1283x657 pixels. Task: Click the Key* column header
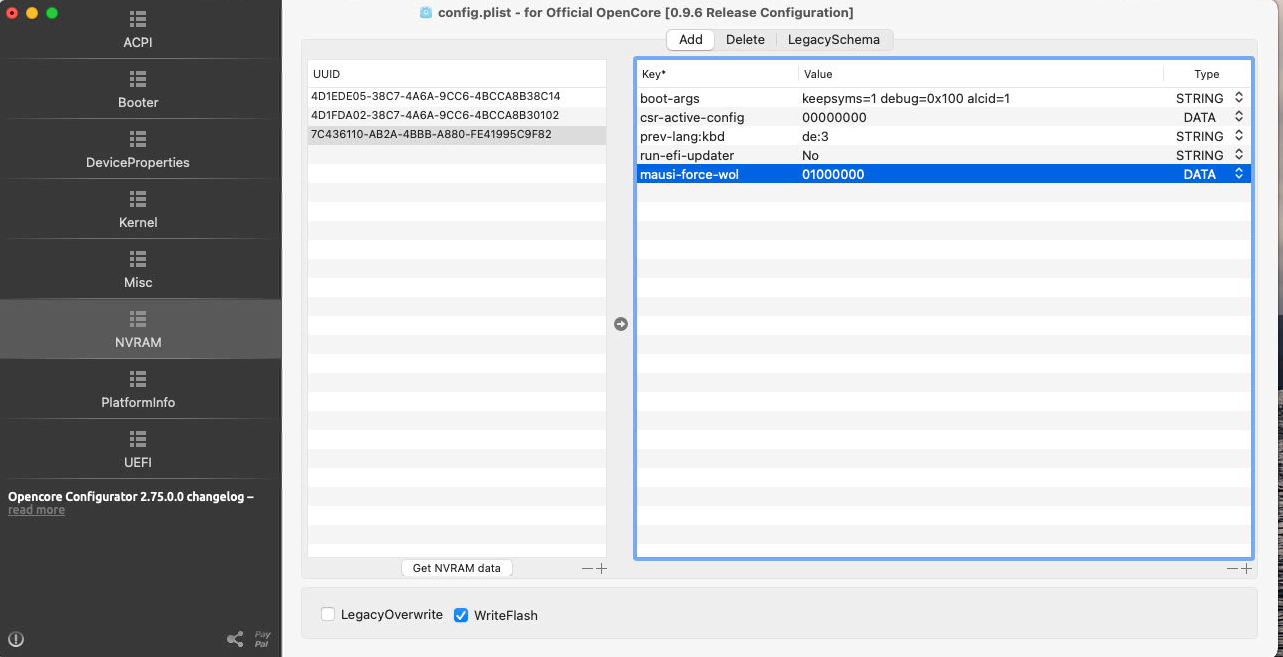point(717,74)
